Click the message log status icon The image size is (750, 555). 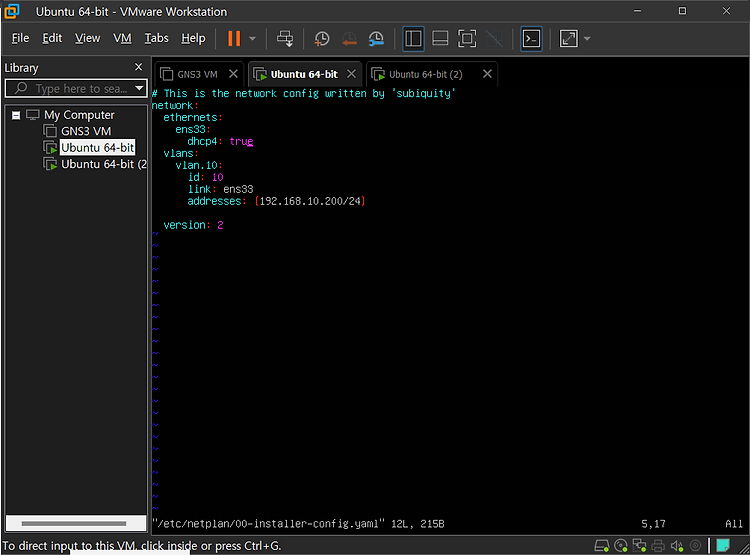(723, 545)
